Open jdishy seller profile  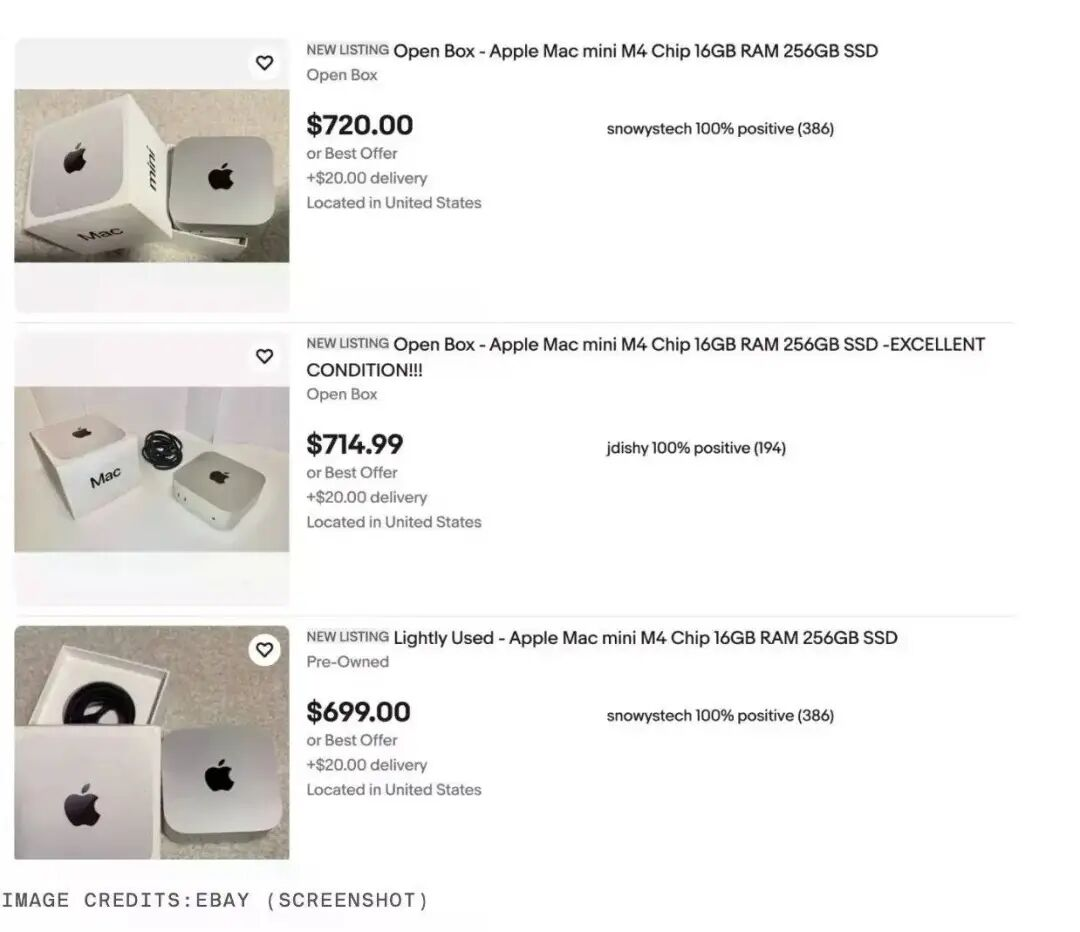click(696, 448)
